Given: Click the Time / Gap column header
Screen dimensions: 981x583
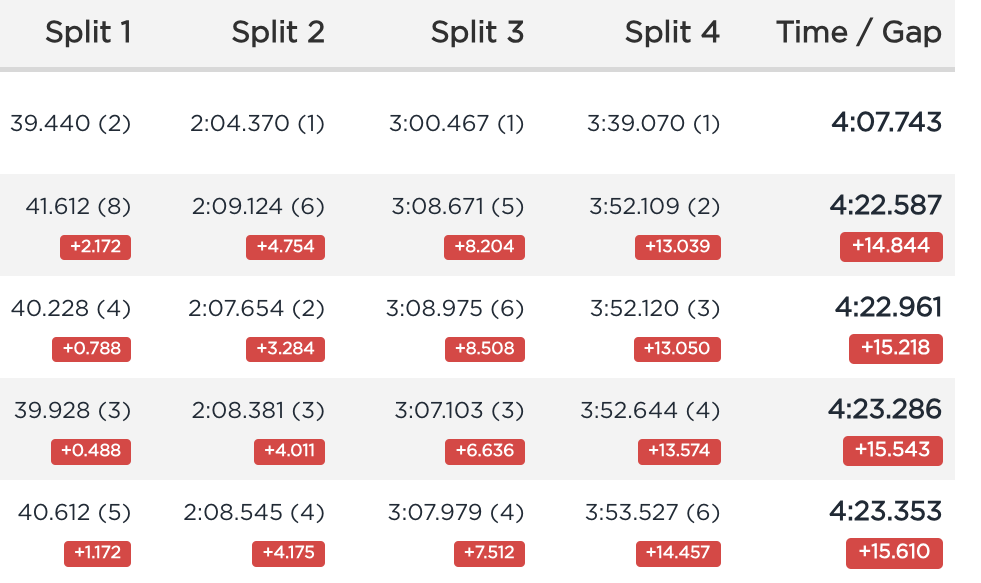Looking at the screenshot, I should pyautogui.click(x=859, y=32).
